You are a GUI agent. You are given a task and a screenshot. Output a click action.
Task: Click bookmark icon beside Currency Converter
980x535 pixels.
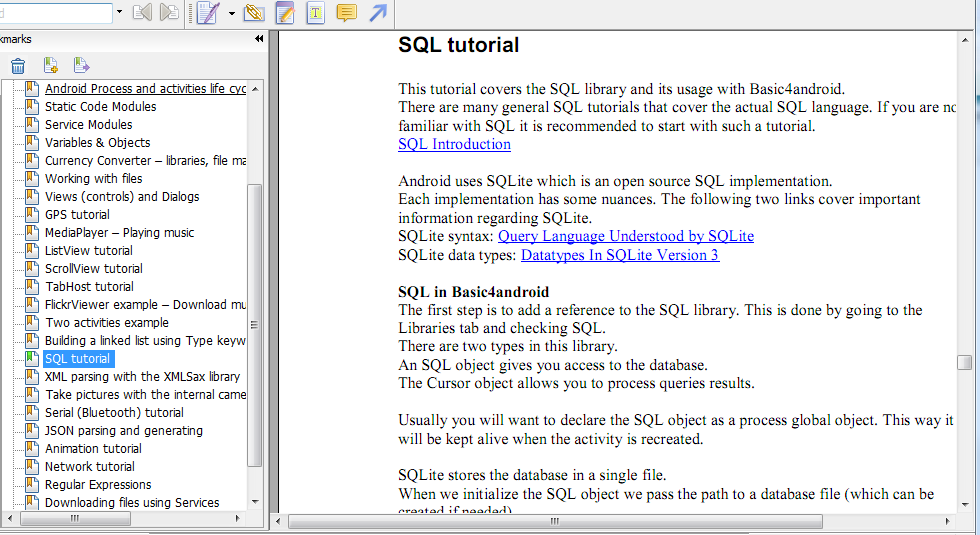(32, 161)
